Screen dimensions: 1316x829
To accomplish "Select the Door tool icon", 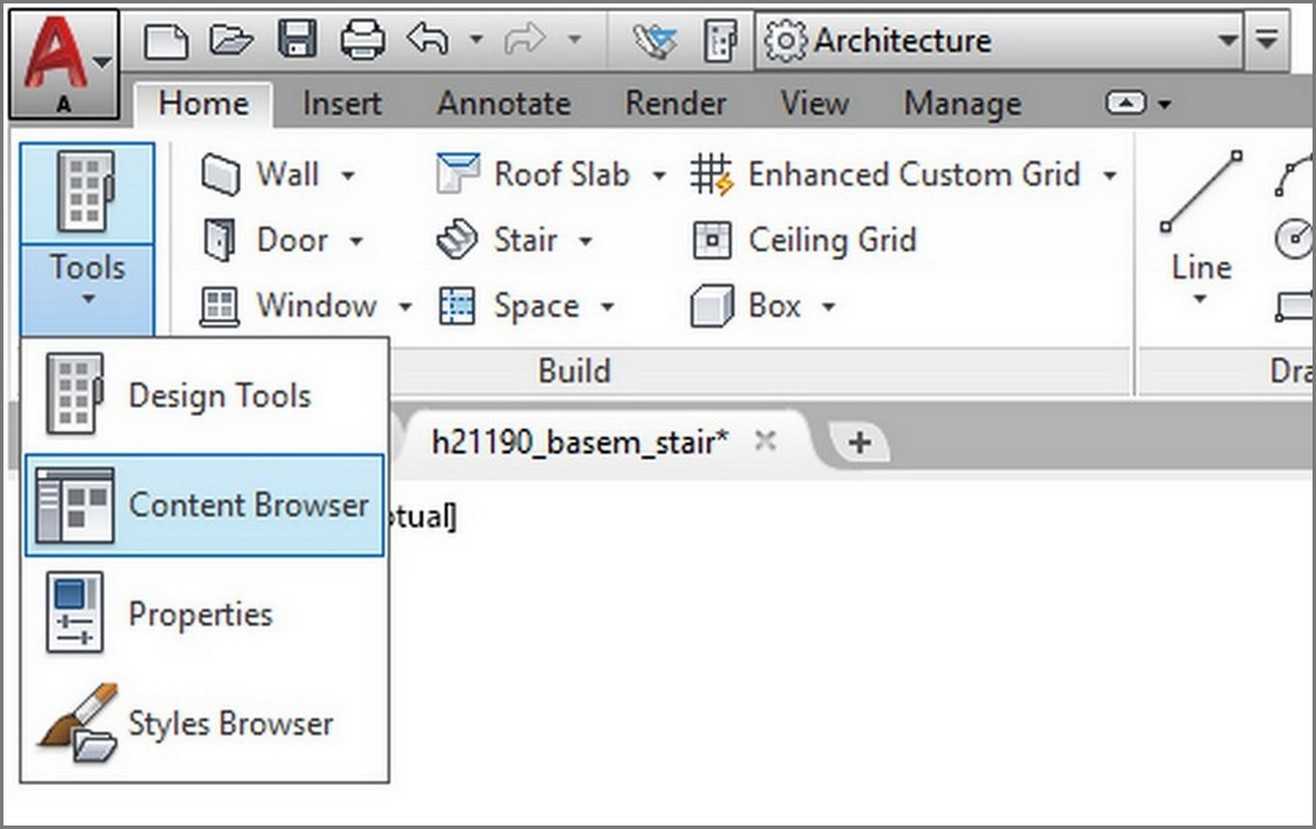I will tap(219, 241).
